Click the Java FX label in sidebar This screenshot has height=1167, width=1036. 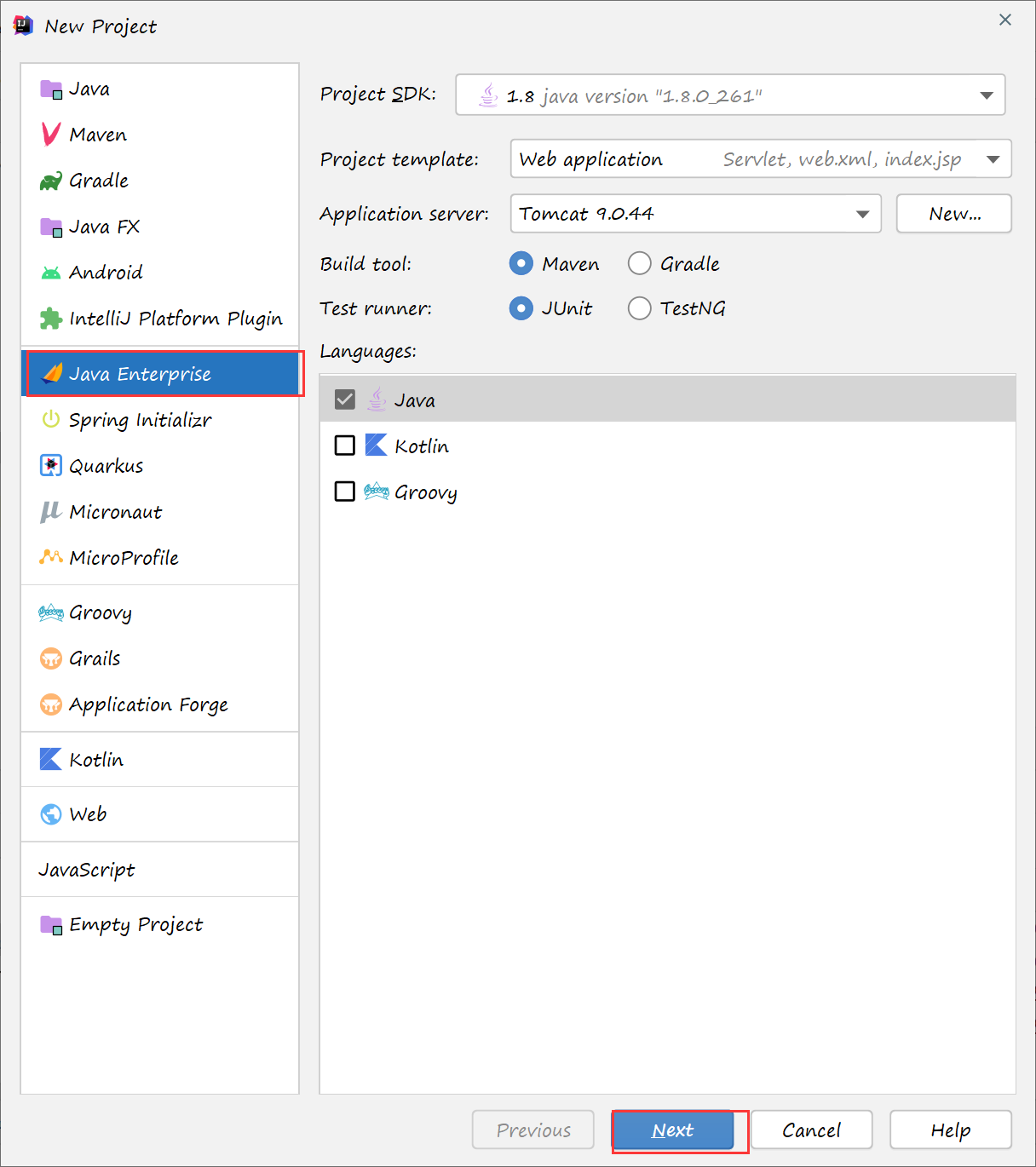pos(104,227)
